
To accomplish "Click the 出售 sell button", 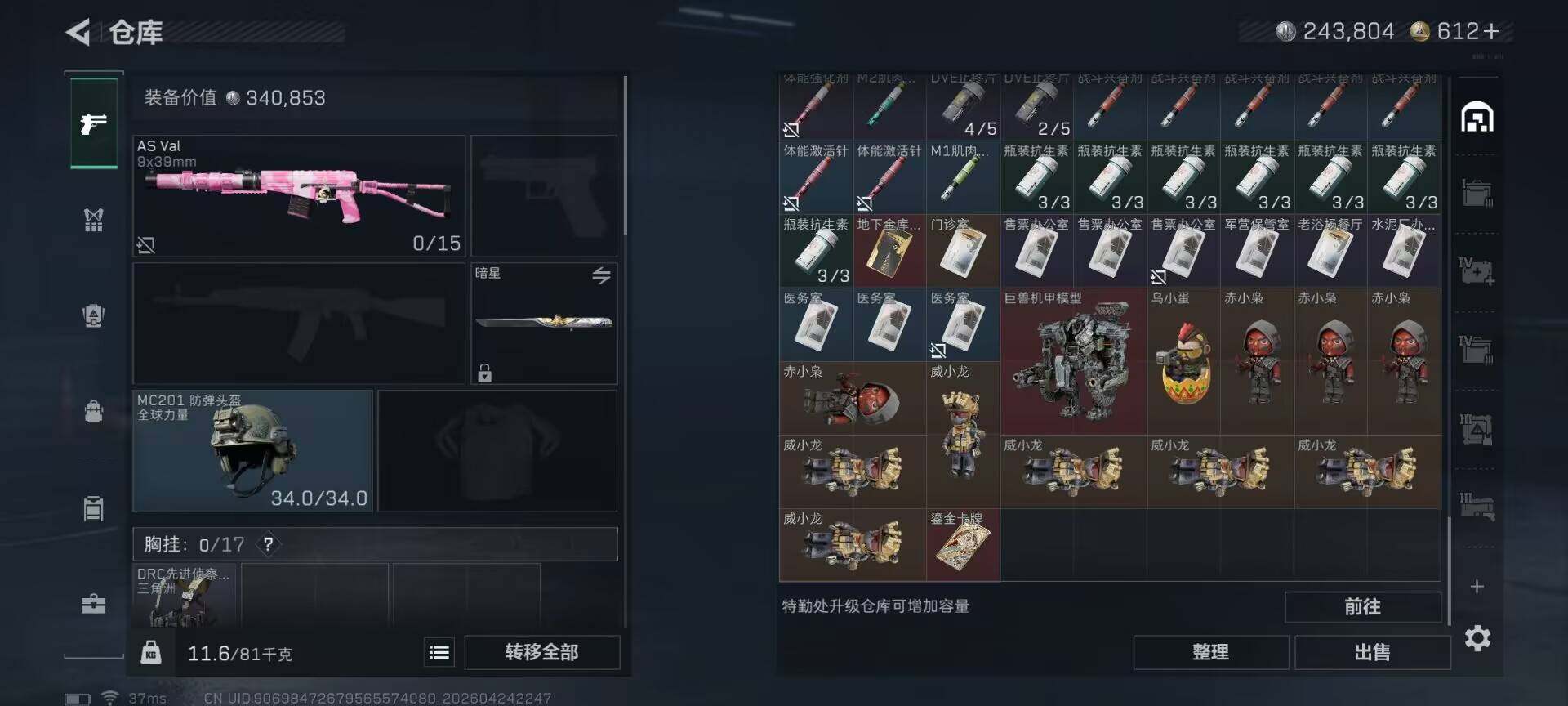I will 1372,652.
